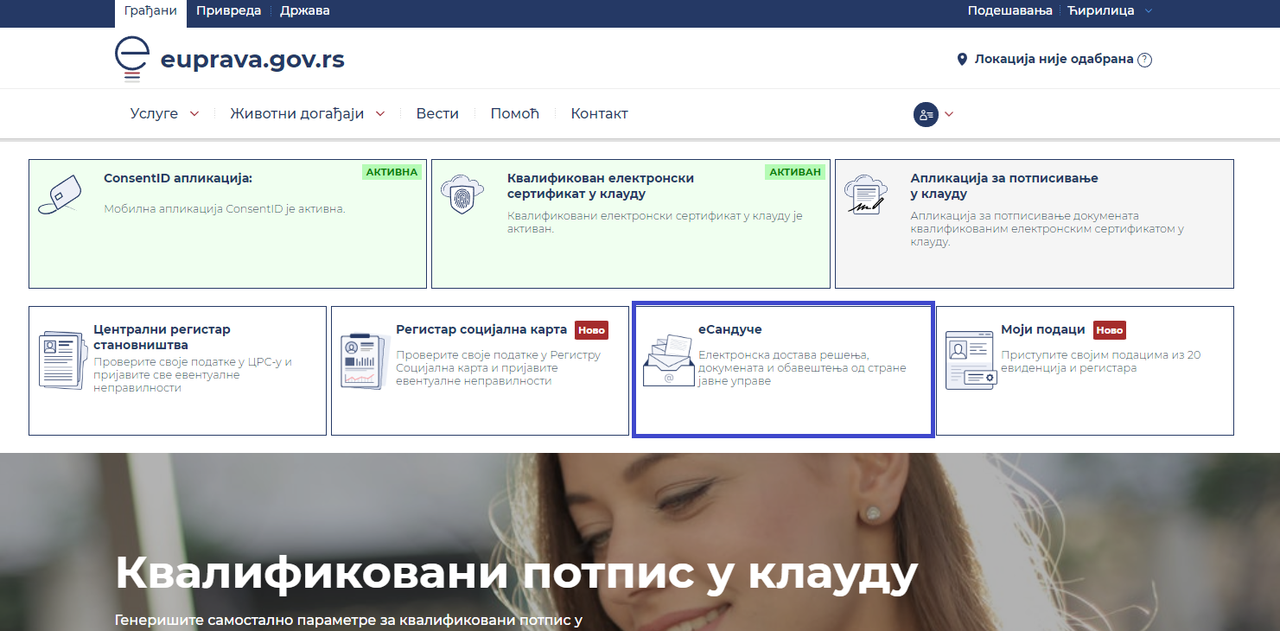The image size is (1280, 631).
Task: Open the Вести menu item
Action: (437, 114)
